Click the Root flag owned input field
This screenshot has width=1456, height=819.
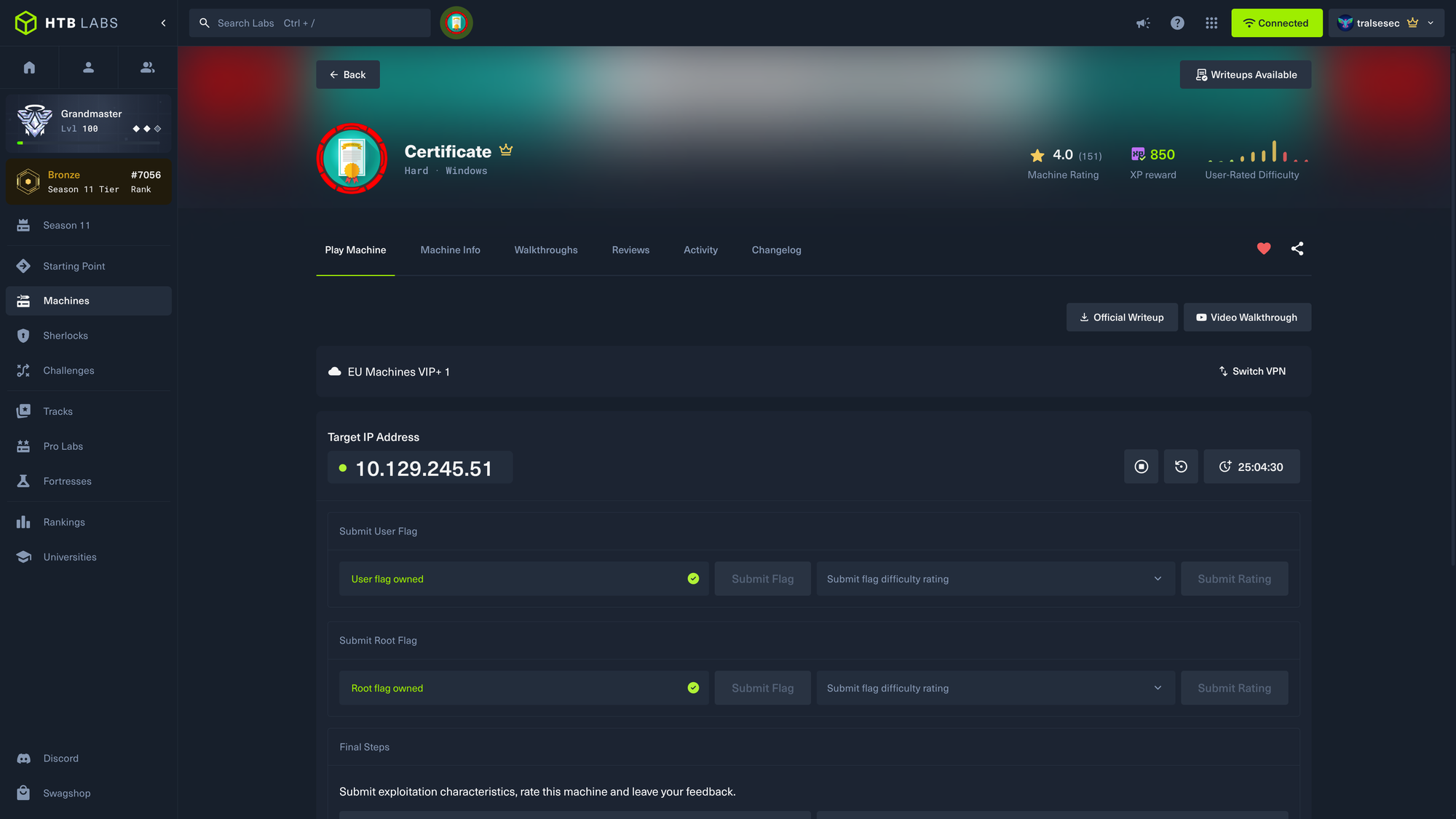click(523, 688)
